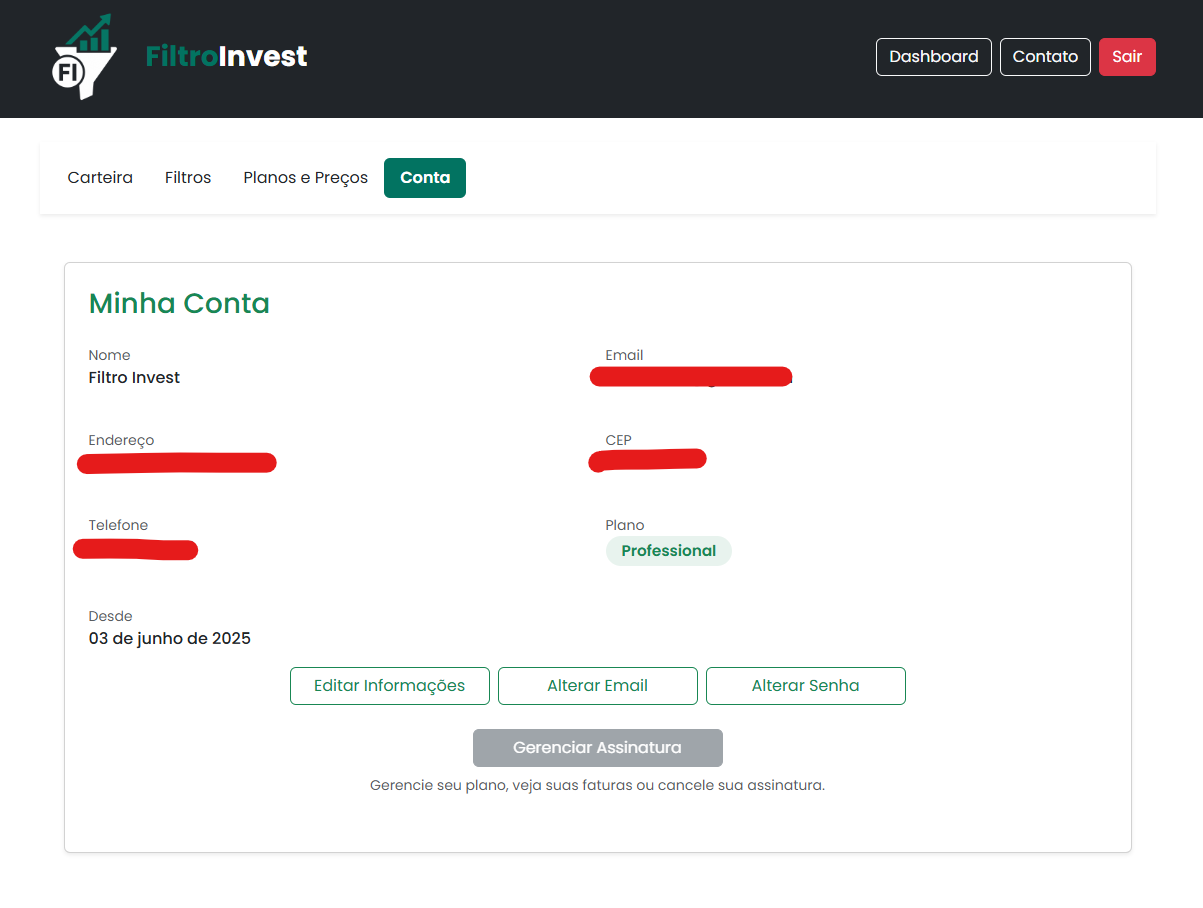Click the Telefone field label

point(118,526)
